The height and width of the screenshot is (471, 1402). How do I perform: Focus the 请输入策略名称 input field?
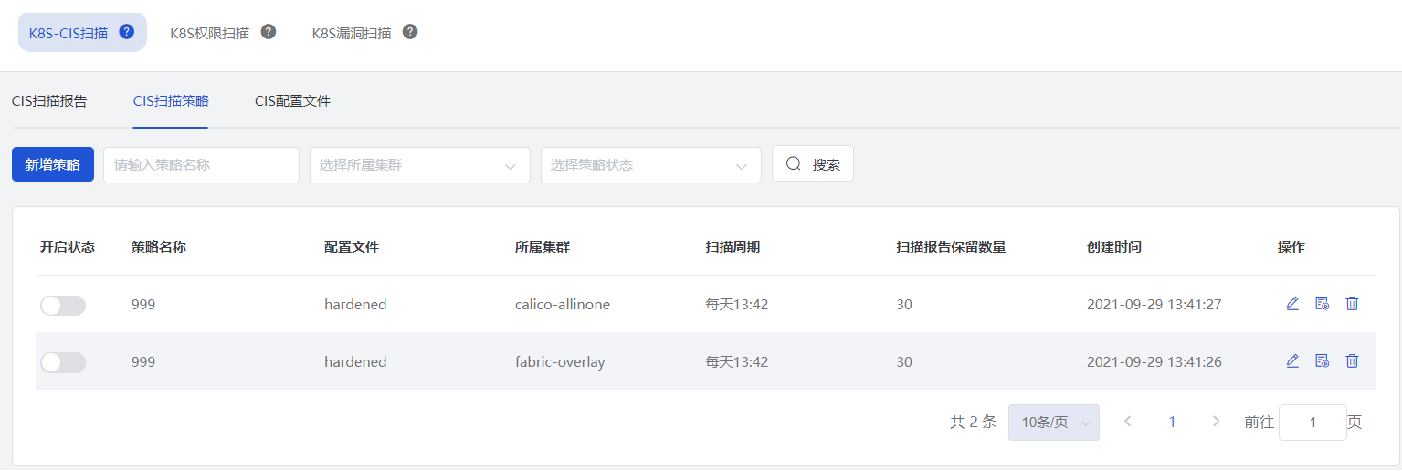click(x=201, y=165)
